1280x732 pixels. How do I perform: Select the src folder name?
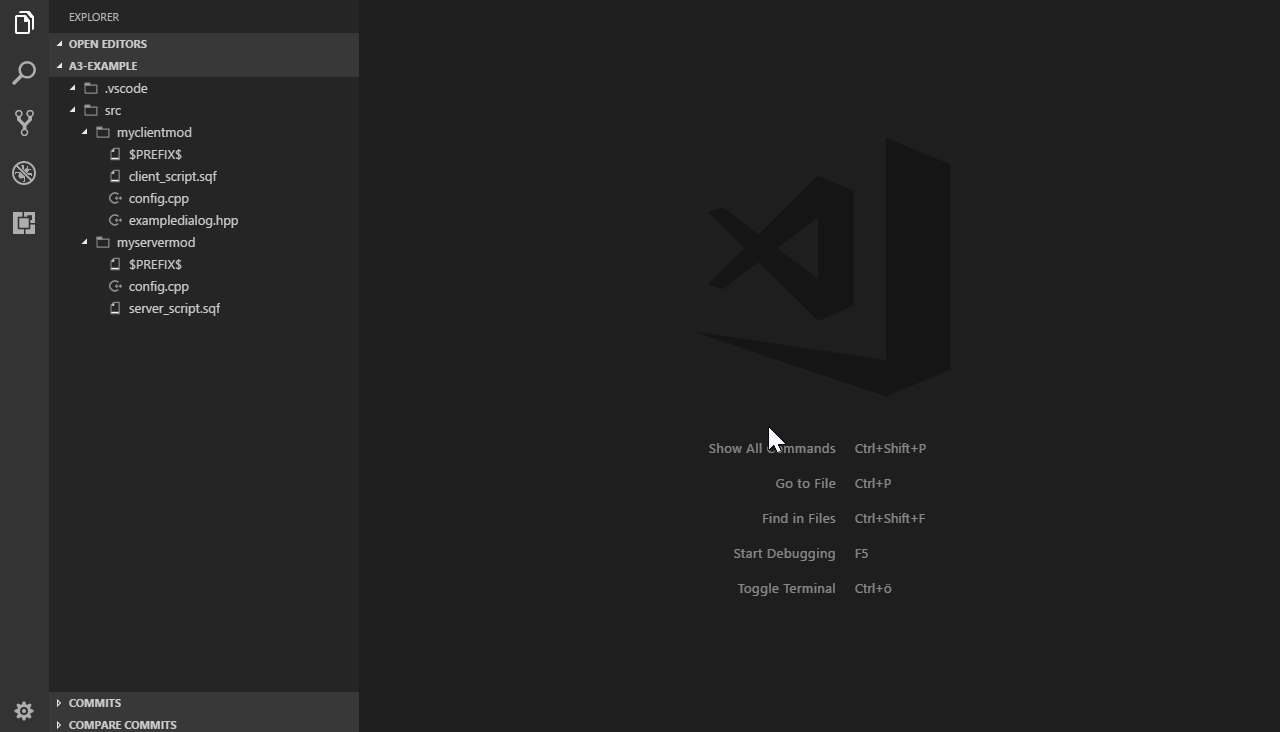(112, 110)
